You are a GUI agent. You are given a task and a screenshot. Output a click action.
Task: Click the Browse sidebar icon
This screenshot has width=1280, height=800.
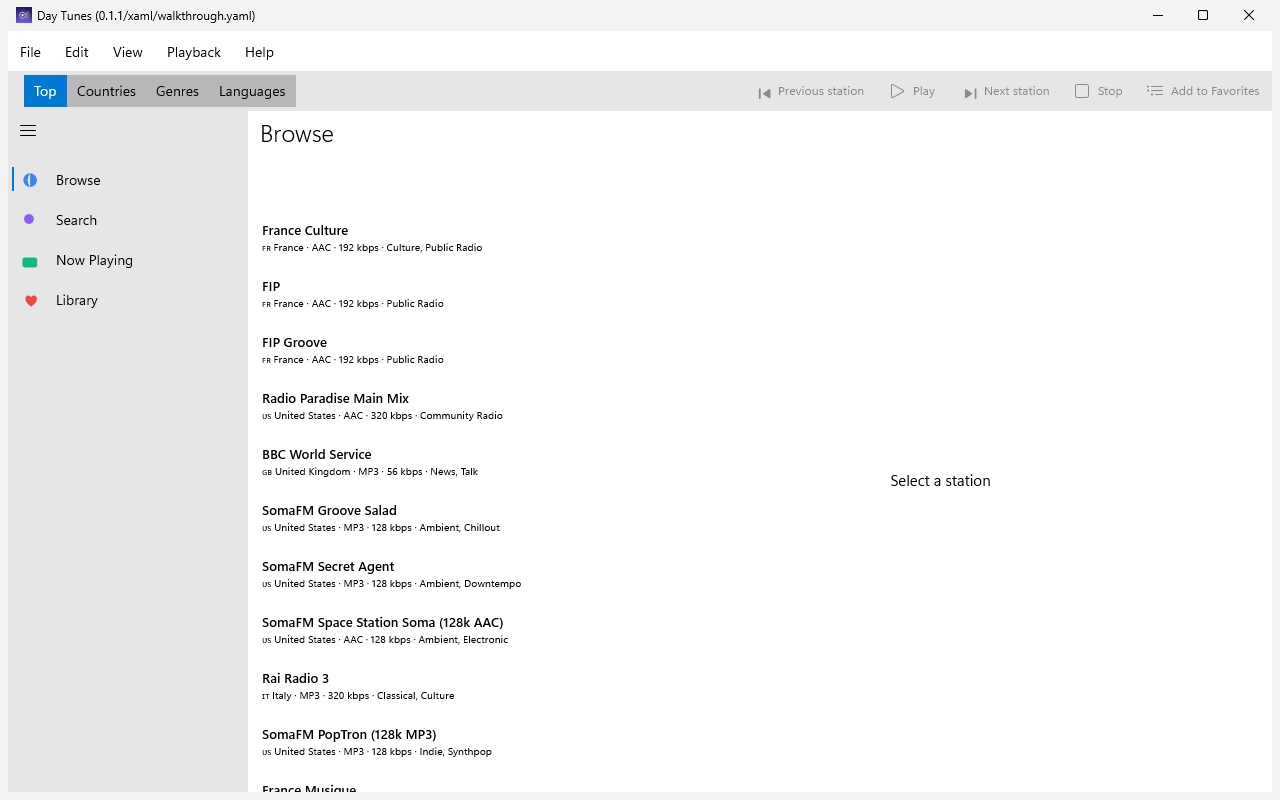30,180
